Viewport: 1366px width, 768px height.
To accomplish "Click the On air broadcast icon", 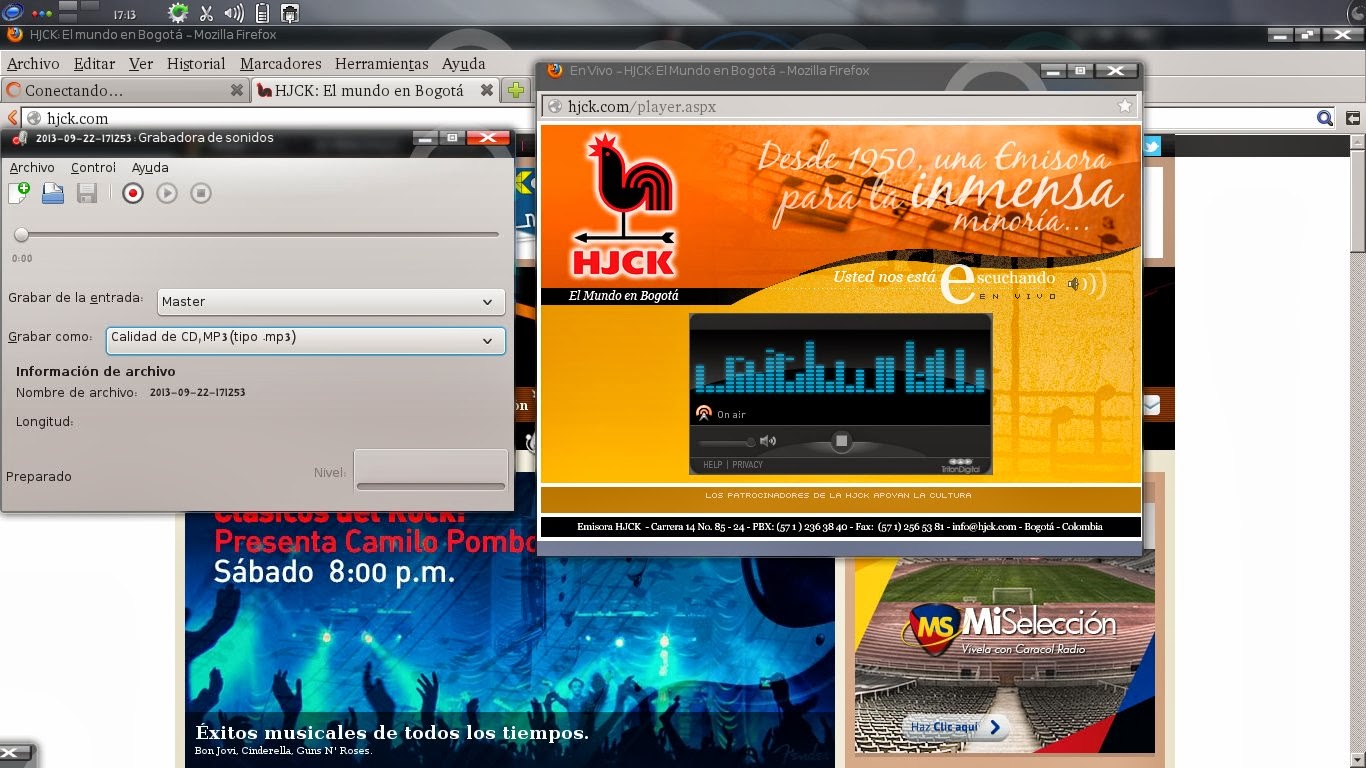I will point(703,414).
